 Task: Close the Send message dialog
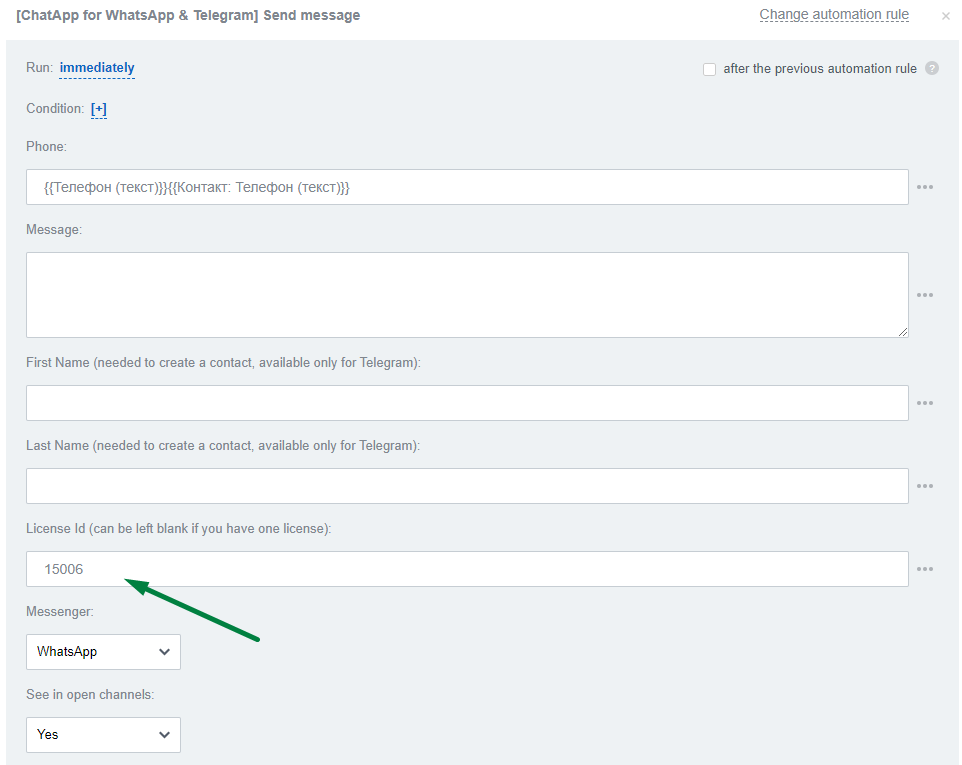point(945,15)
